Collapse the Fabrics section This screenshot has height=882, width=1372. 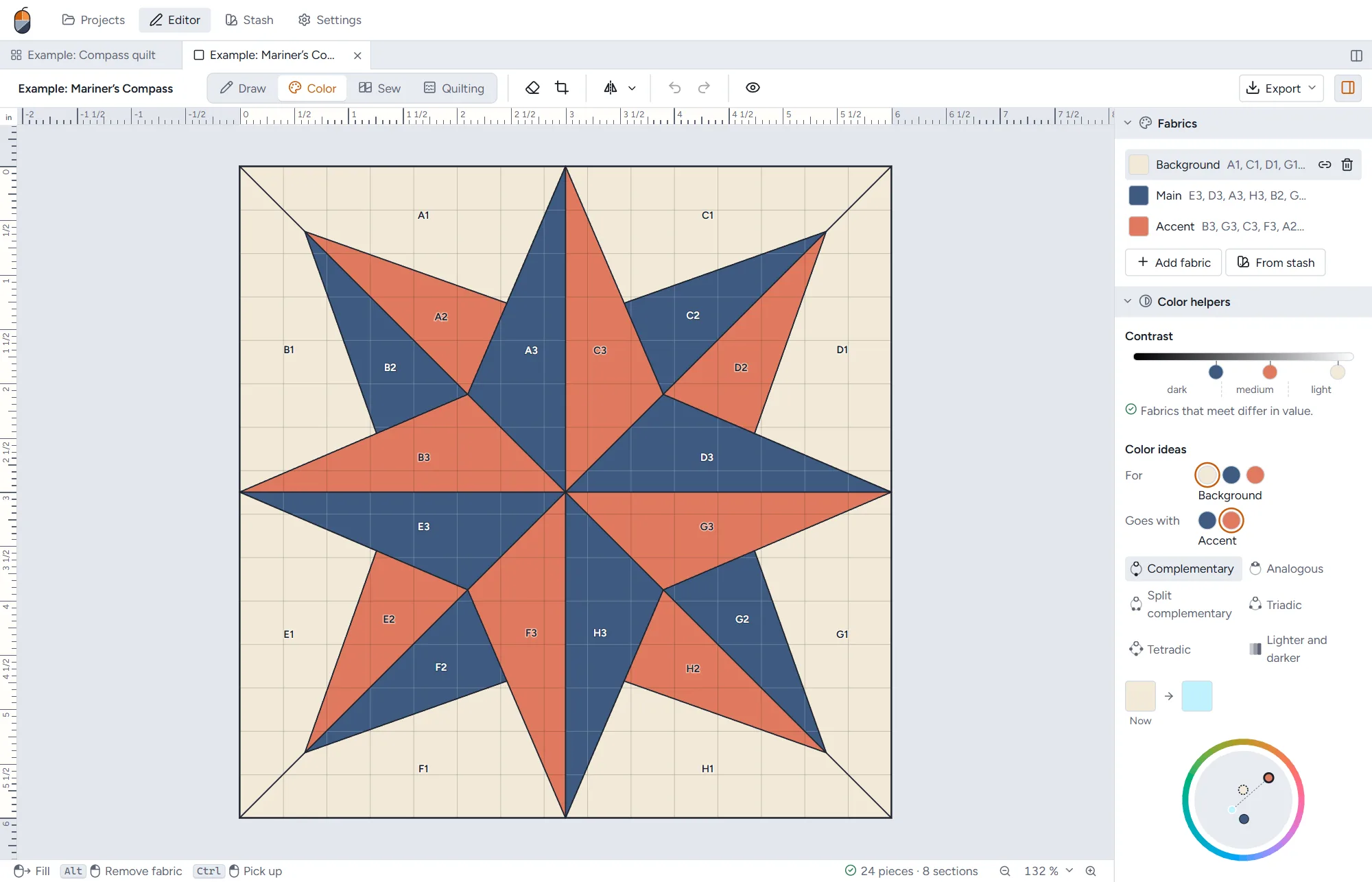[x=1128, y=123]
